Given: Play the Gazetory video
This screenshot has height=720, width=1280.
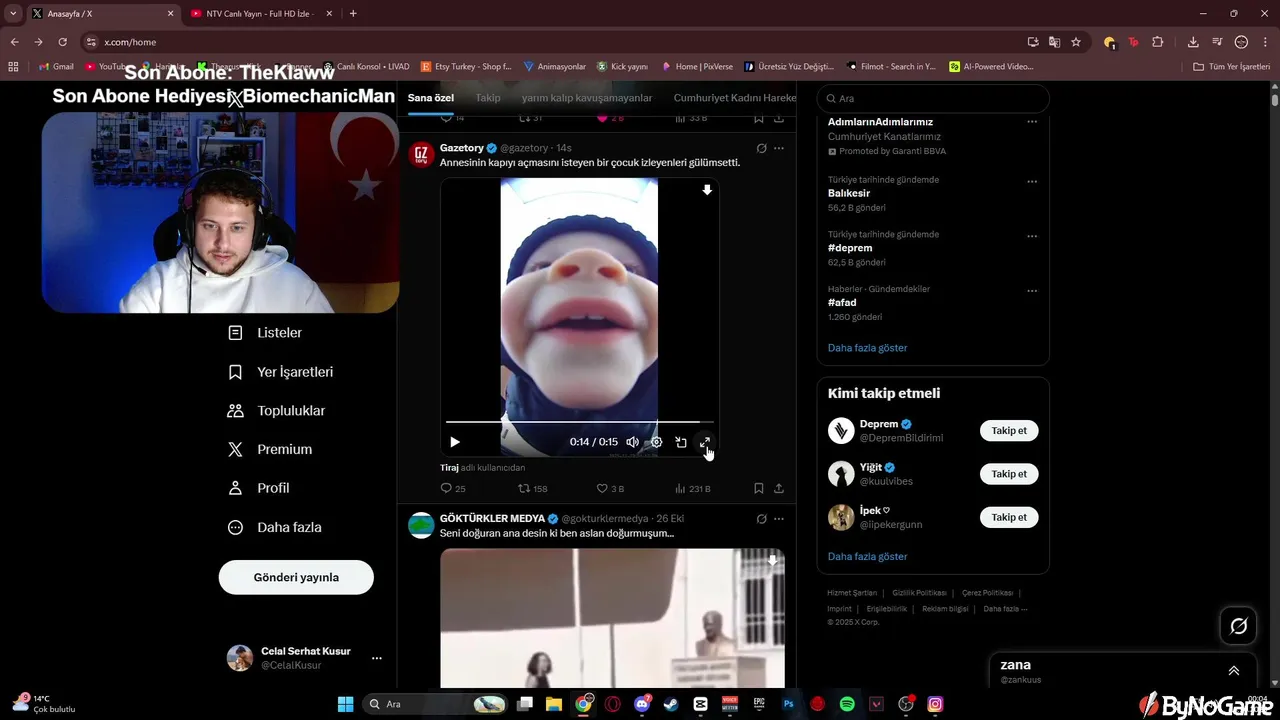Looking at the screenshot, I should 455,442.
